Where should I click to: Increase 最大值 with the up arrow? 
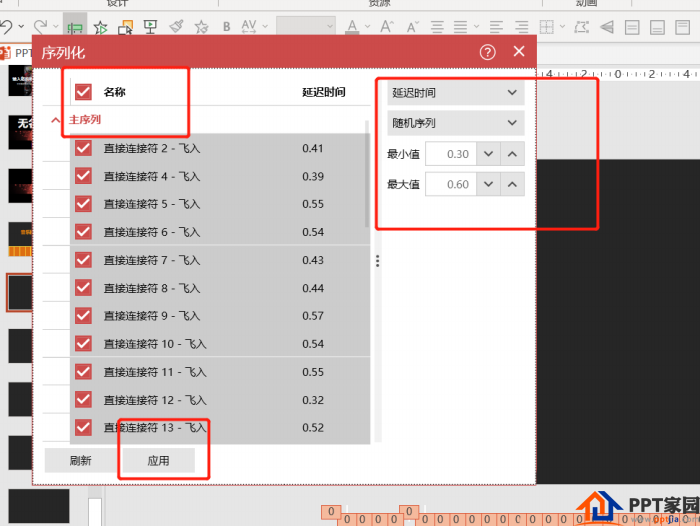point(511,184)
